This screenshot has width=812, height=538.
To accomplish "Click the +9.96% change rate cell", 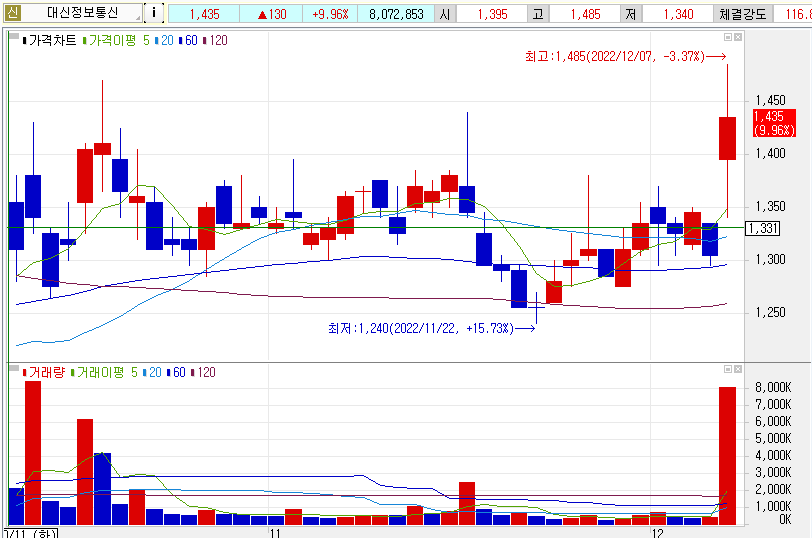I will pyautogui.click(x=330, y=14).
